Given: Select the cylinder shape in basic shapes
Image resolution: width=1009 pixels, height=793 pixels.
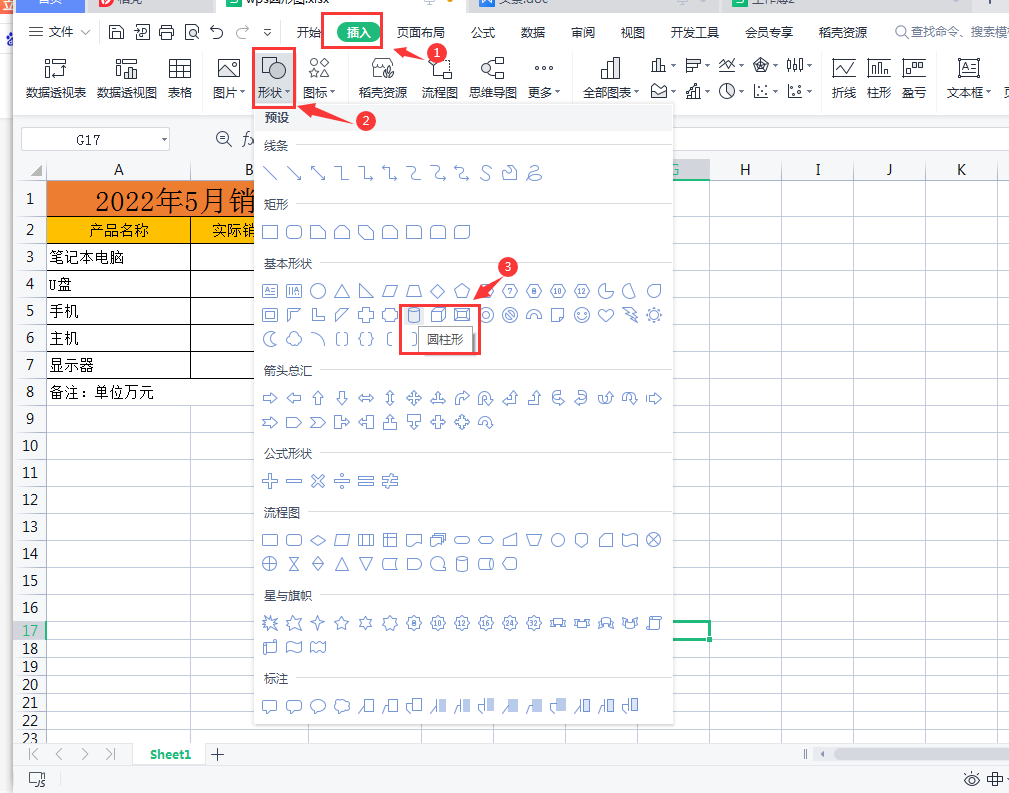Looking at the screenshot, I should pos(414,315).
